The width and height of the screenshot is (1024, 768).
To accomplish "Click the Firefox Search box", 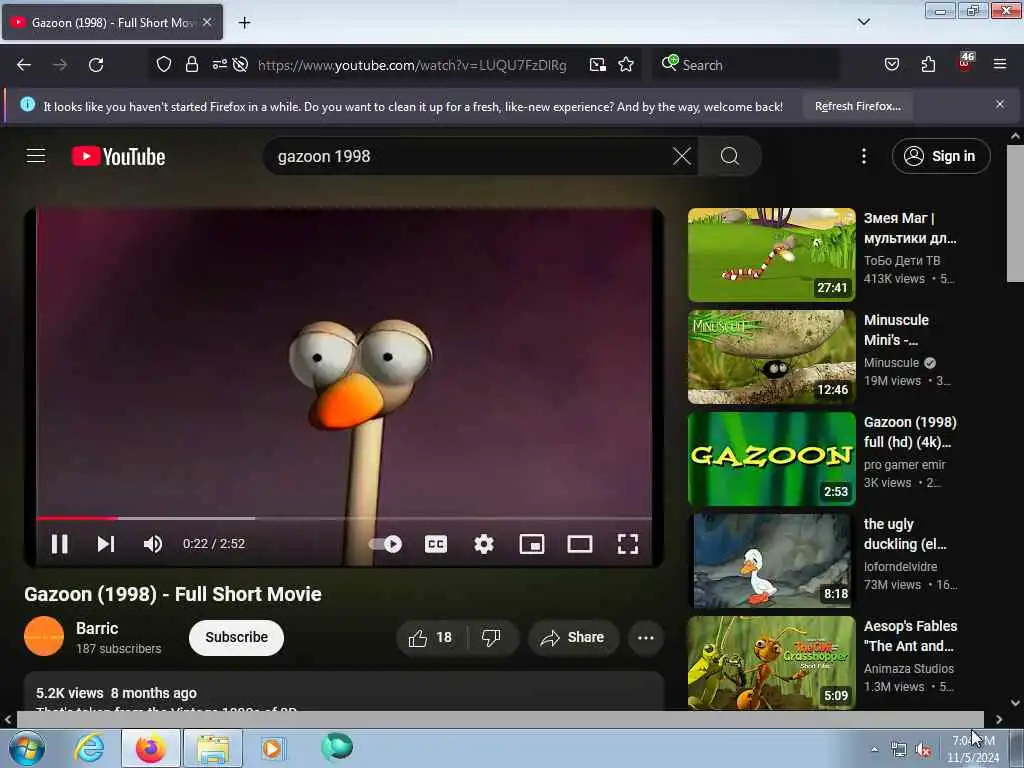I will tap(745, 65).
